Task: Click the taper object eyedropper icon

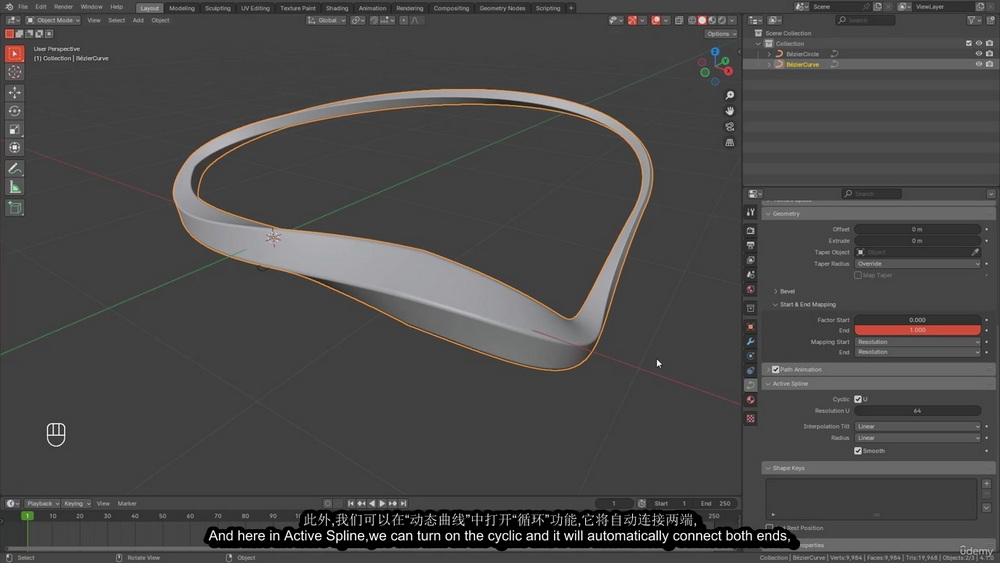Action: coord(974,252)
